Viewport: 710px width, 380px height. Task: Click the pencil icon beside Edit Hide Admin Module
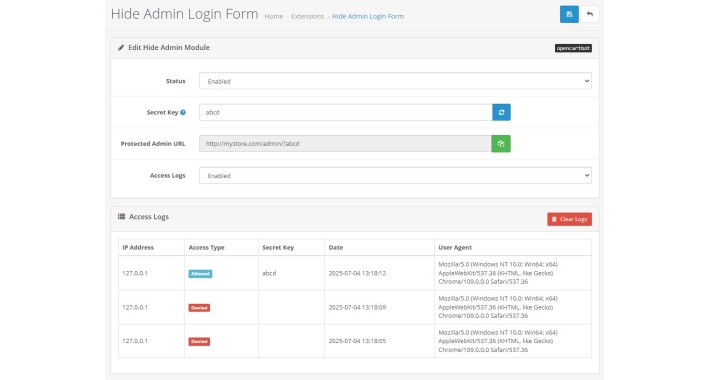coord(121,48)
